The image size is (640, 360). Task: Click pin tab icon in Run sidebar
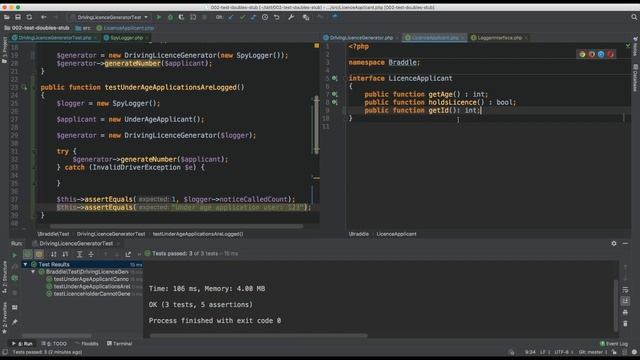coord(15,322)
